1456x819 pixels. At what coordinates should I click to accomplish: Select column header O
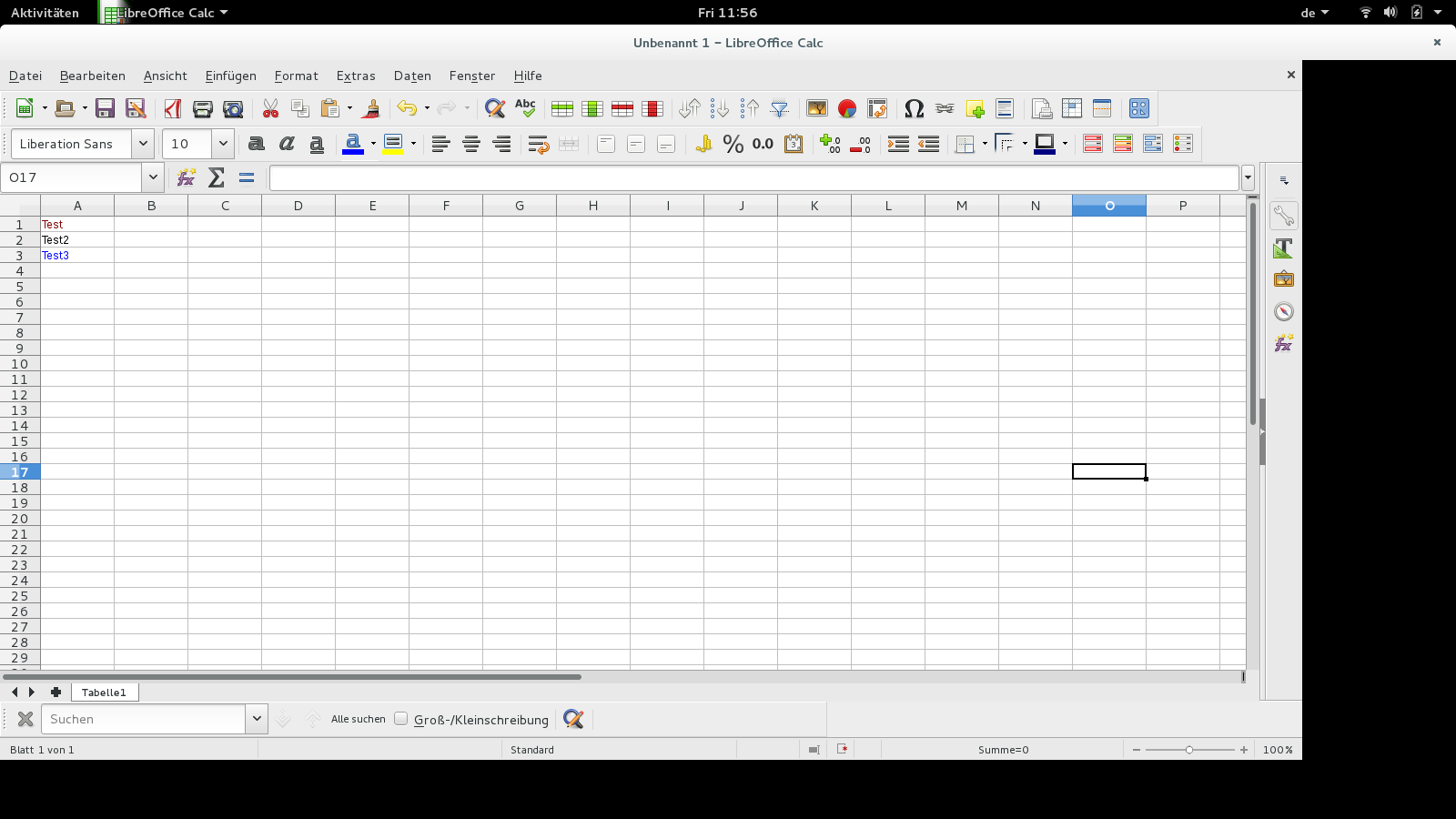click(1109, 206)
